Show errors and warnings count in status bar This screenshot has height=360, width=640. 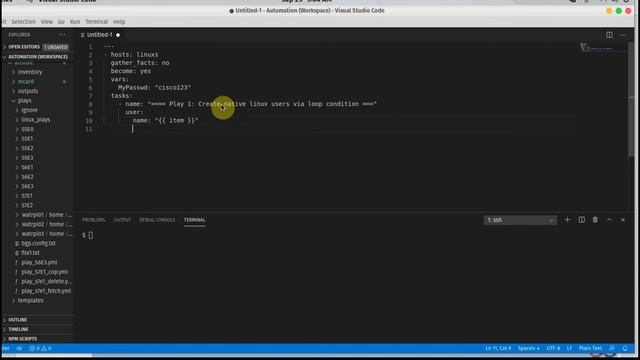coord(40,348)
